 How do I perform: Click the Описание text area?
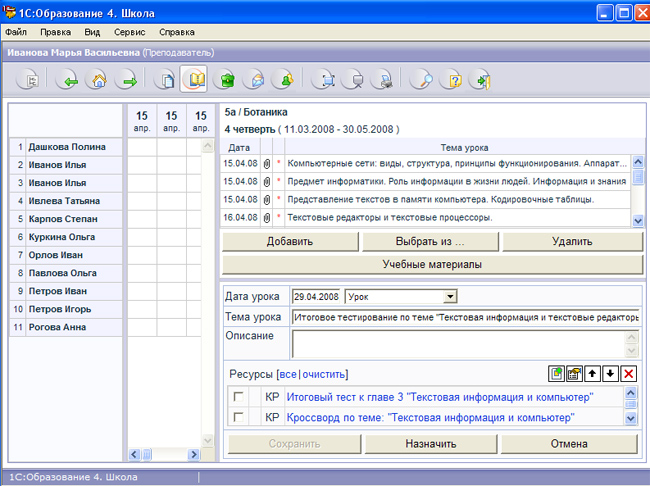click(x=458, y=344)
